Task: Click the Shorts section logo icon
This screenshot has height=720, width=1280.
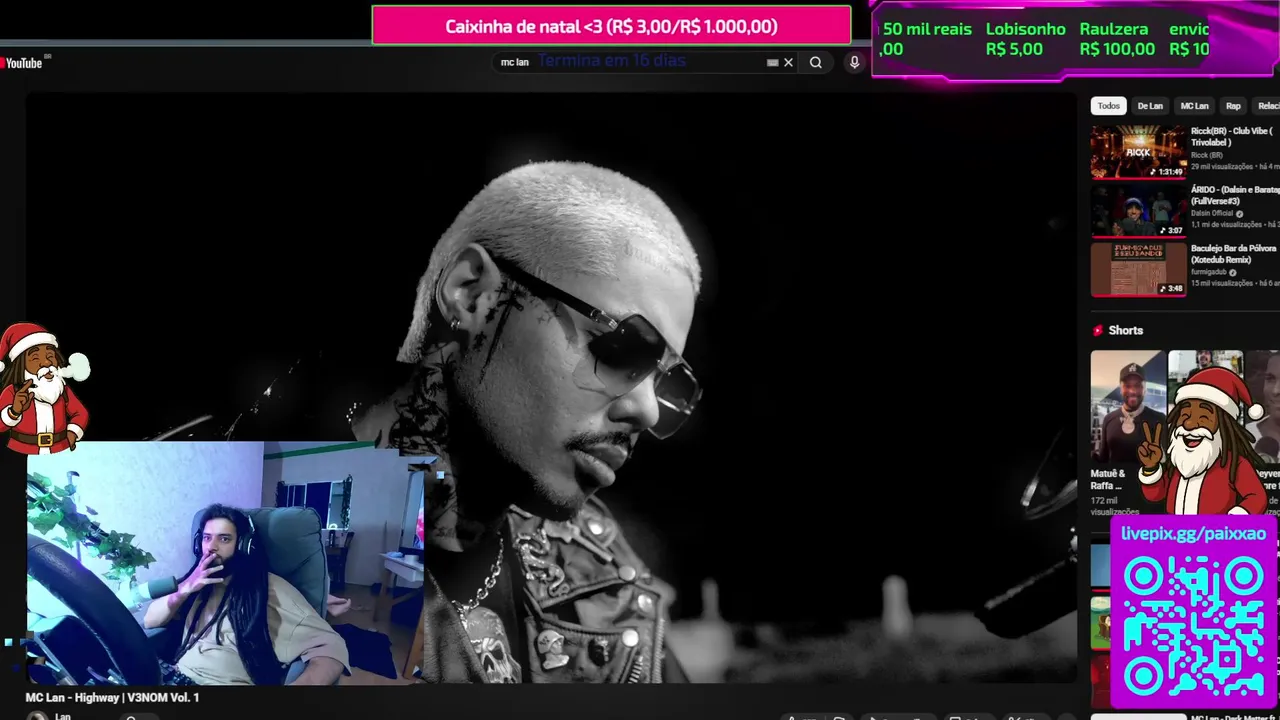Action: pyautogui.click(x=1098, y=330)
